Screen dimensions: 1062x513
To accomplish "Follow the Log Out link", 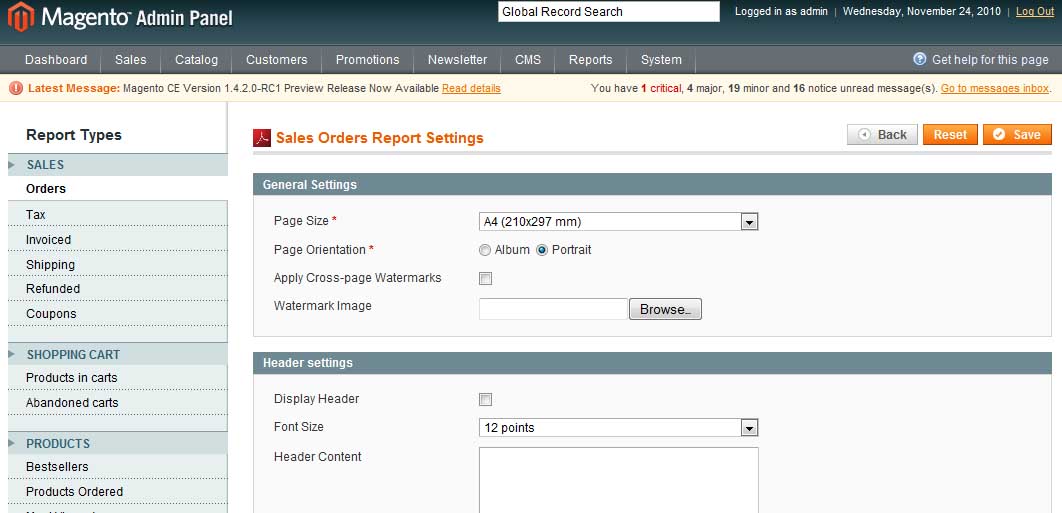I will [1034, 12].
